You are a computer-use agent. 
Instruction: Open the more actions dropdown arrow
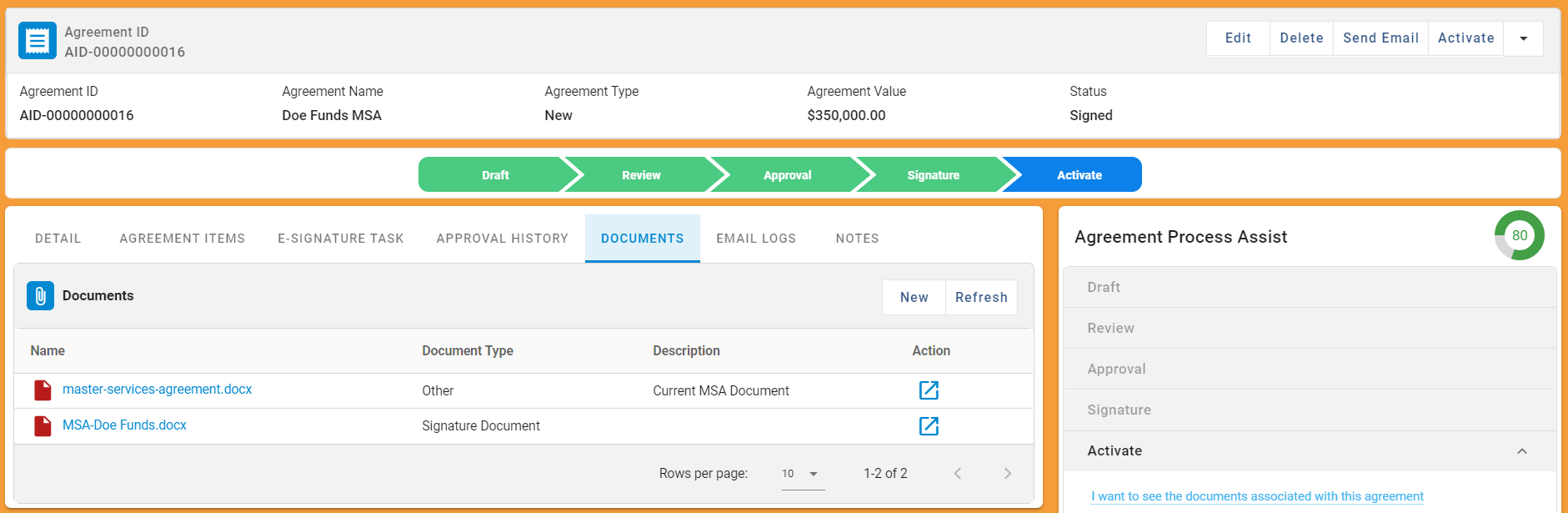pyautogui.click(x=1523, y=38)
